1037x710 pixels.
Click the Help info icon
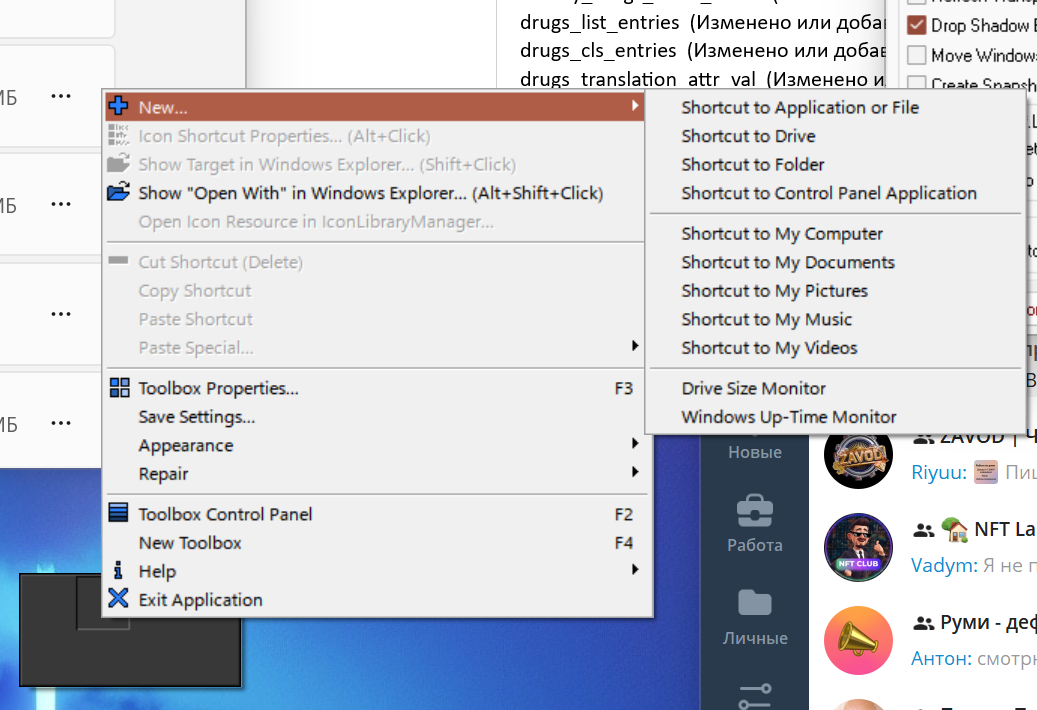(119, 571)
